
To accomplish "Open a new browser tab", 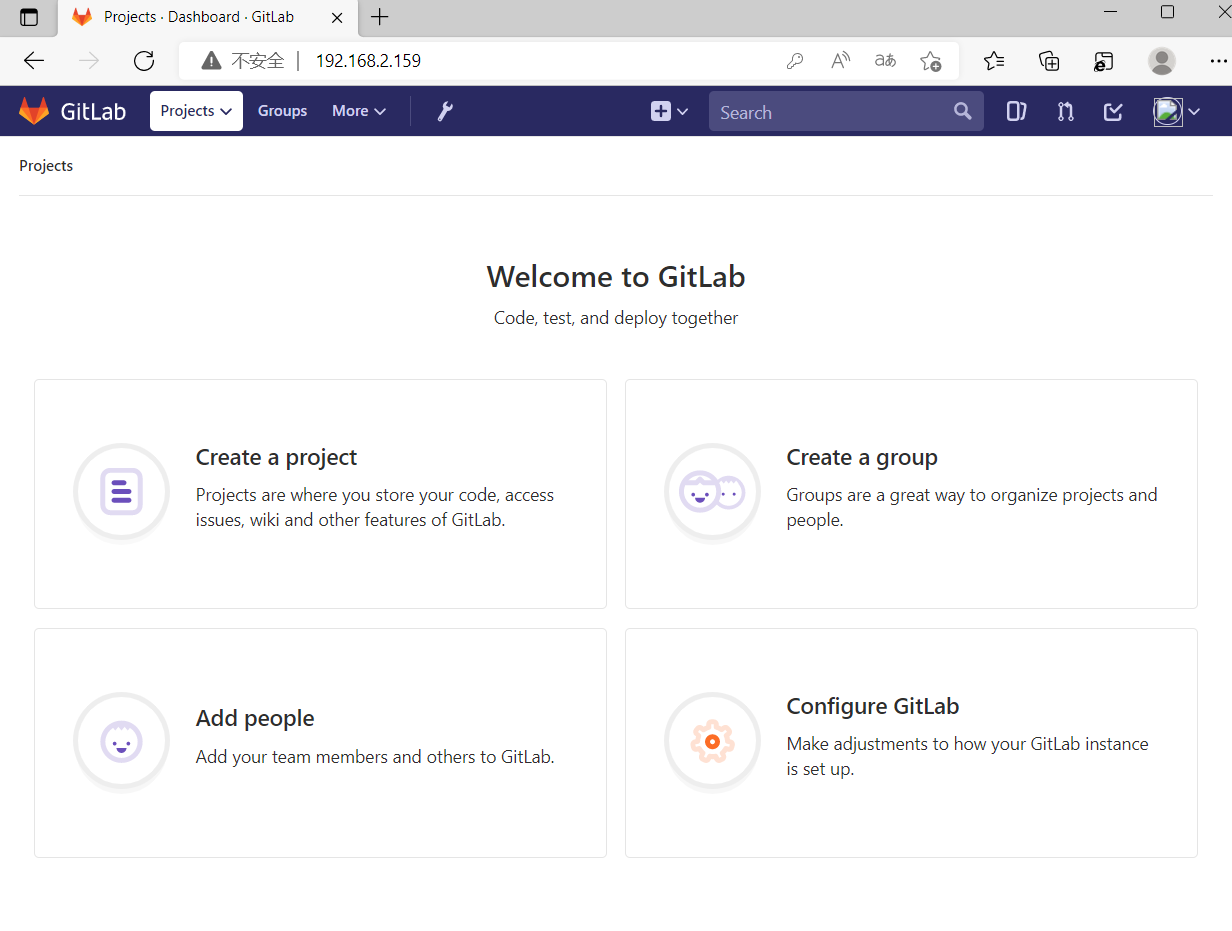I will pos(379,17).
